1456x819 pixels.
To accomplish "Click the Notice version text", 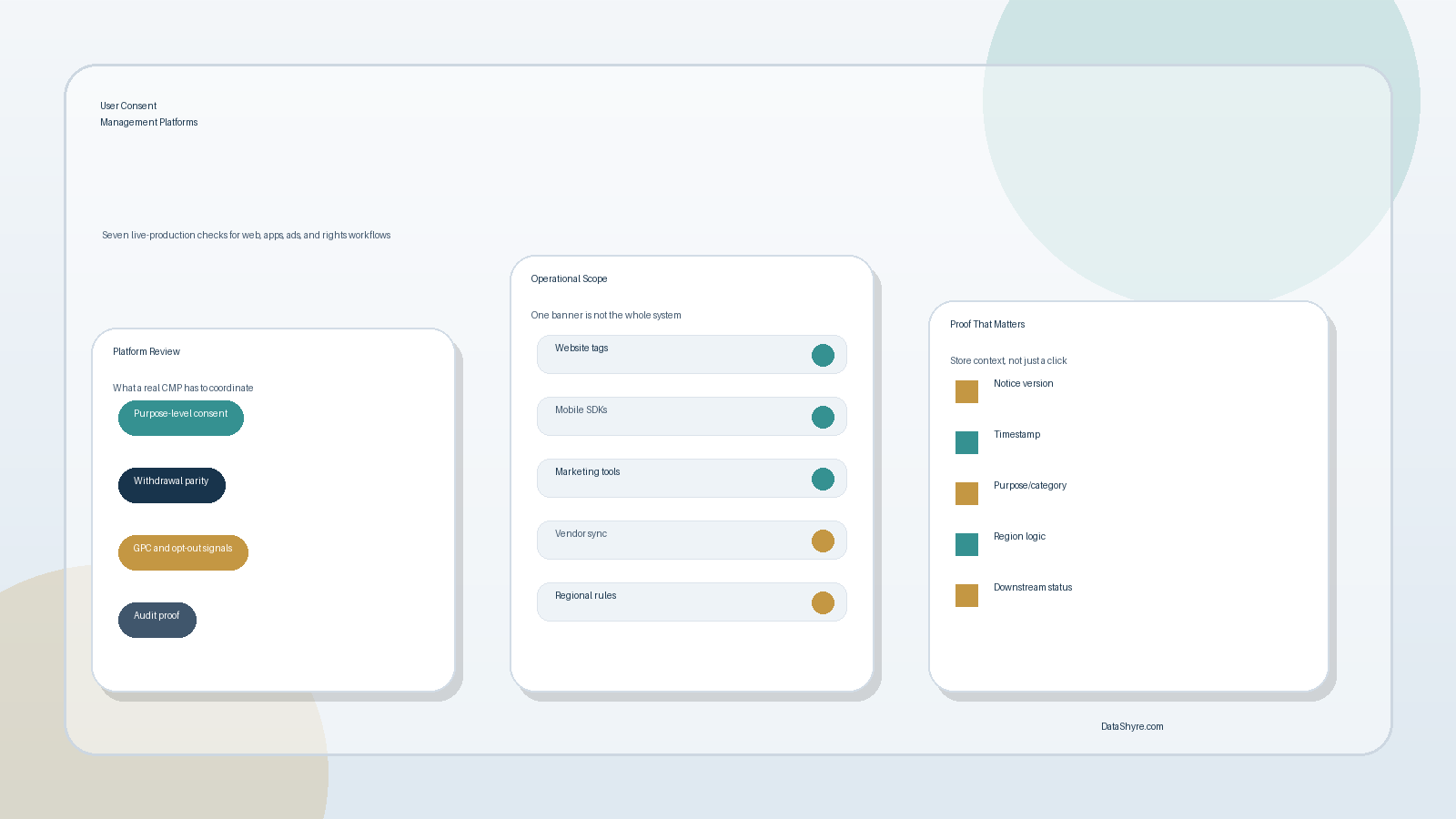I will pos(1023,383).
